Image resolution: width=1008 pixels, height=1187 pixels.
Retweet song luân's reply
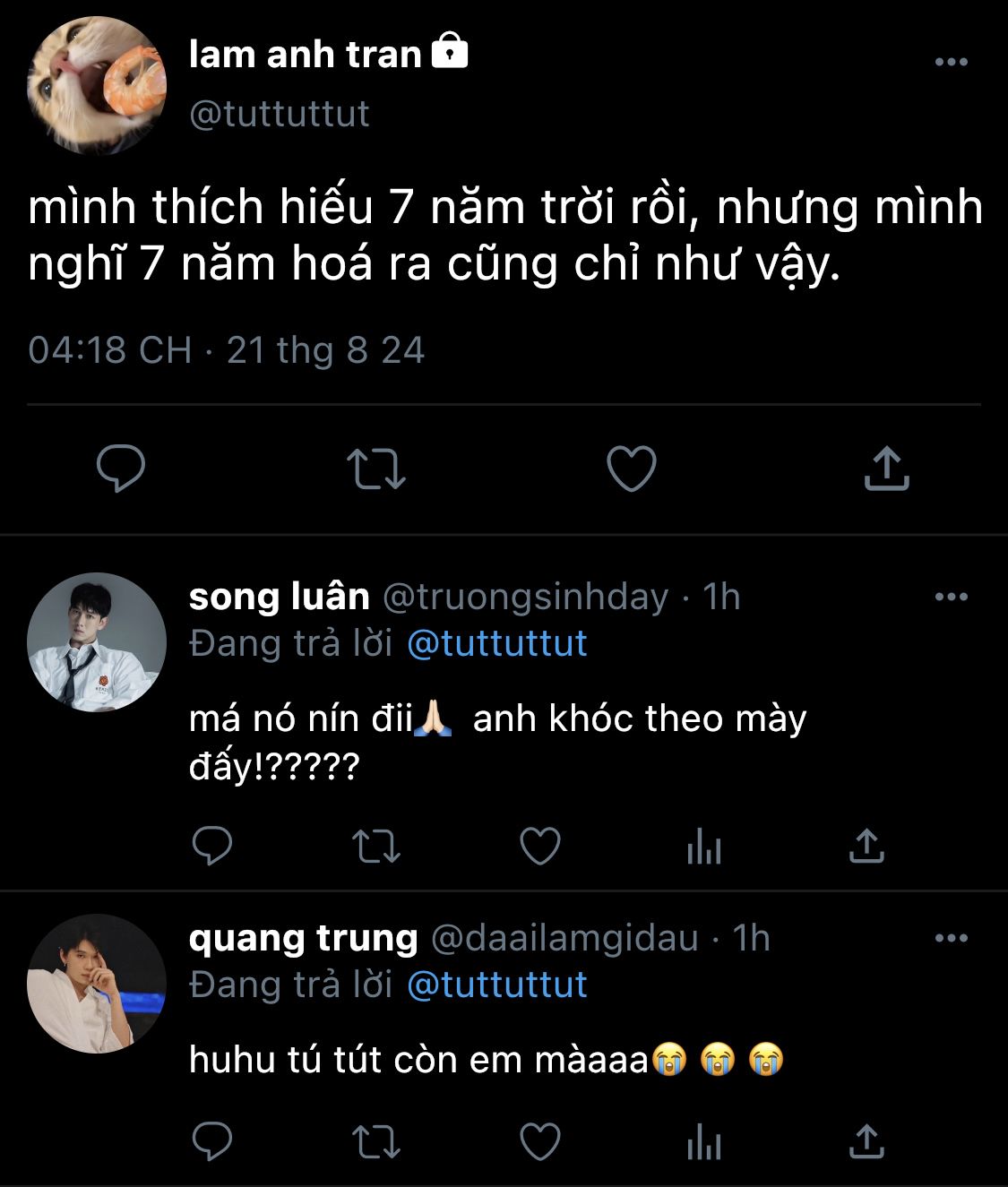tap(376, 845)
